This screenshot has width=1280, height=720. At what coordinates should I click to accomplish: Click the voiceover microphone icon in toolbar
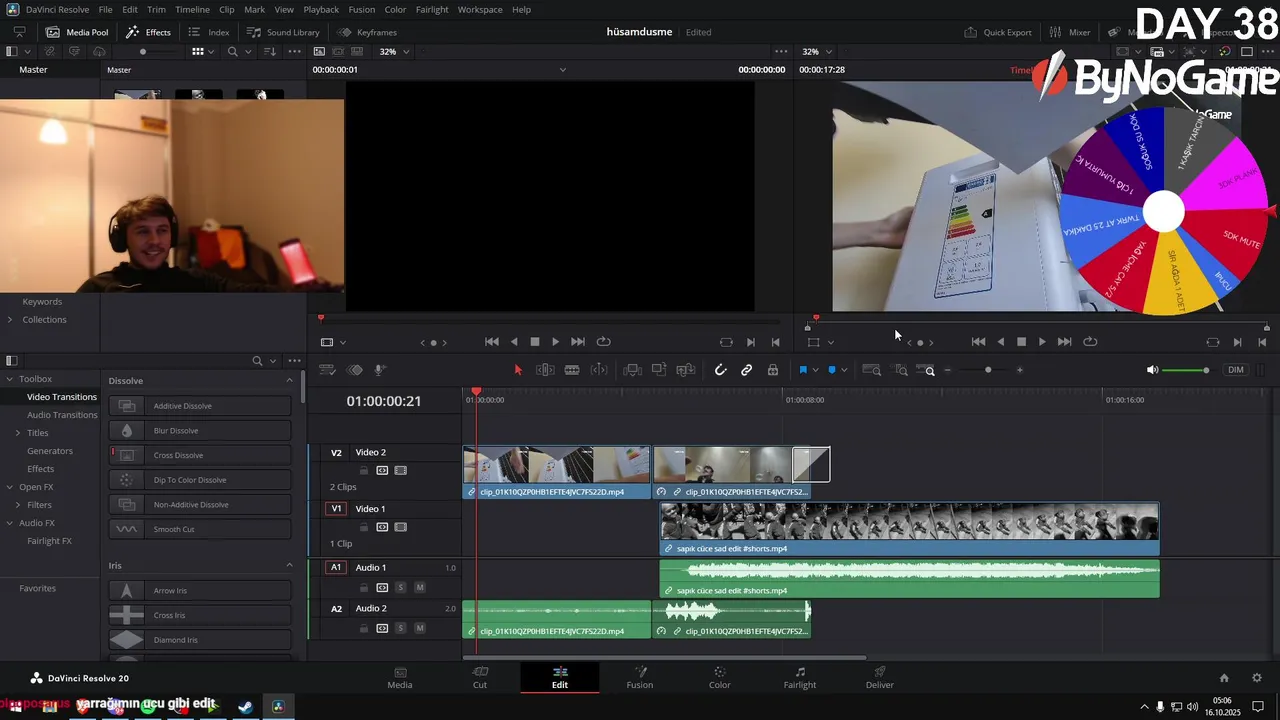380,370
